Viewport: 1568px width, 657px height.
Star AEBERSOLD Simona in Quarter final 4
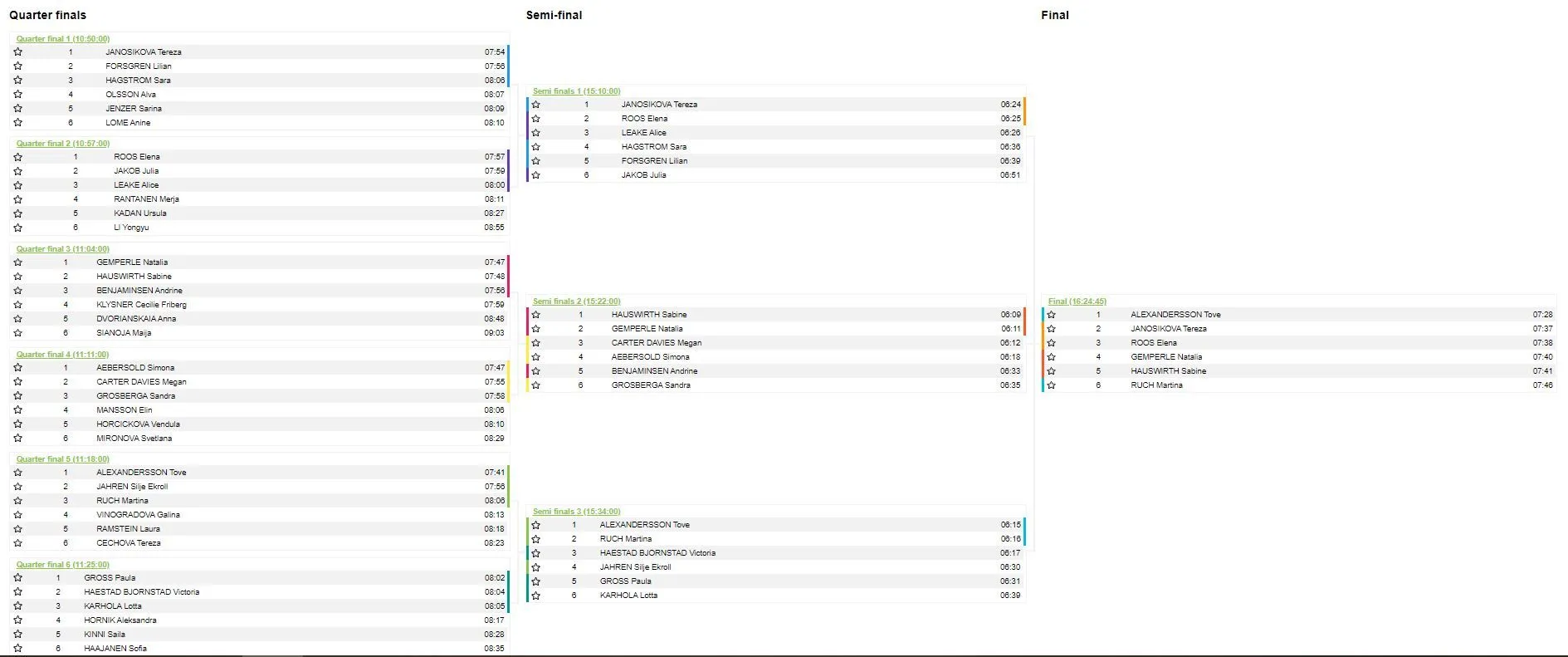click(18, 368)
